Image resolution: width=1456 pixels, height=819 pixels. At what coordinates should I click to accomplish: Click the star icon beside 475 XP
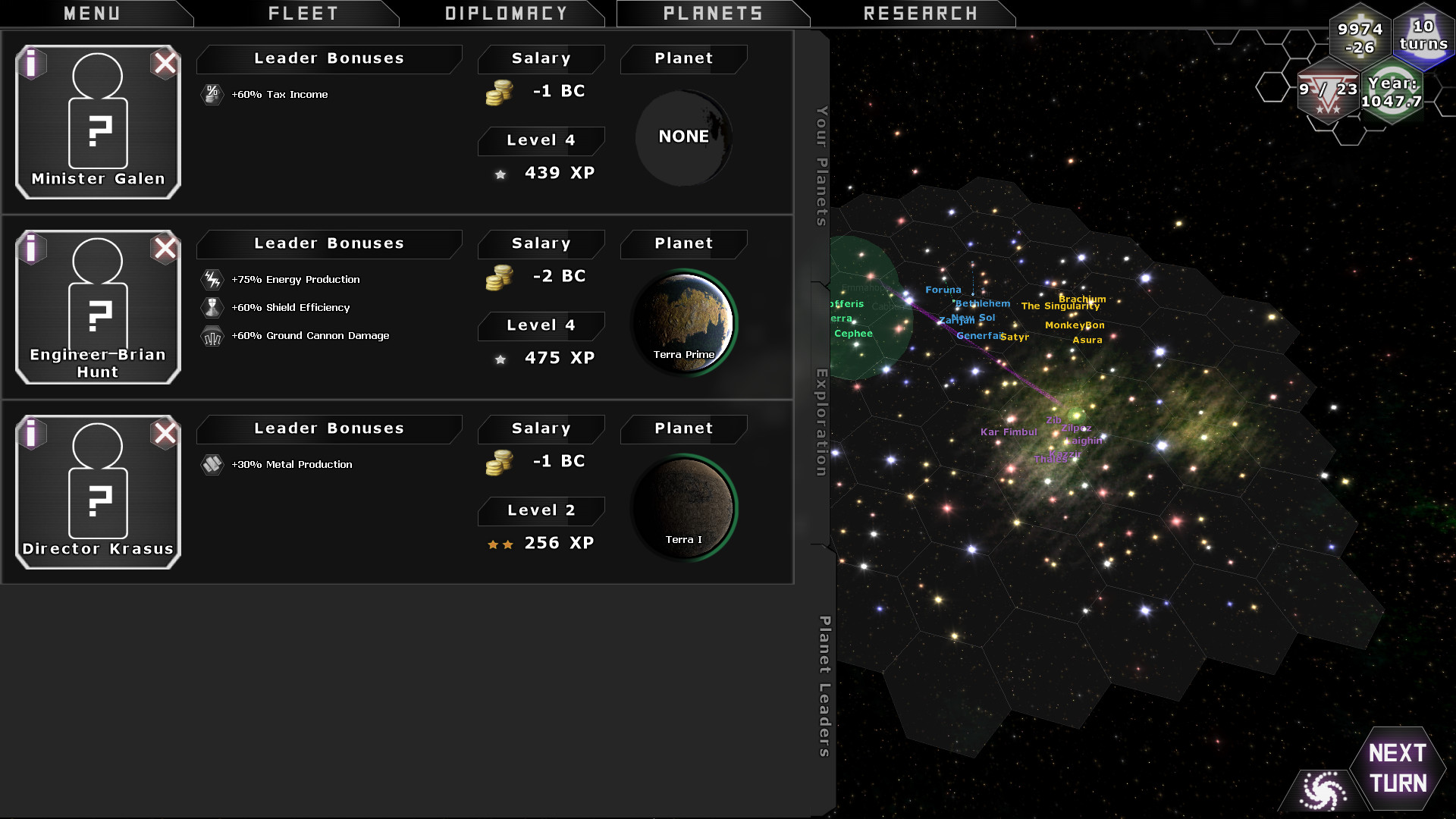click(x=500, y=359)
